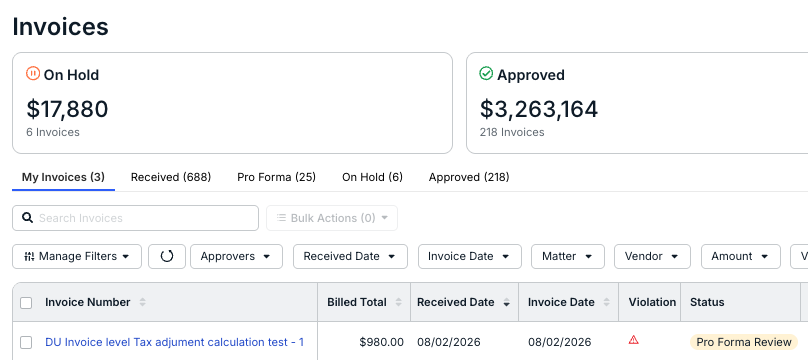808x360 pixels.
Task: Click the $3,263,164 Approved amount
Action: tap(539, 109)
